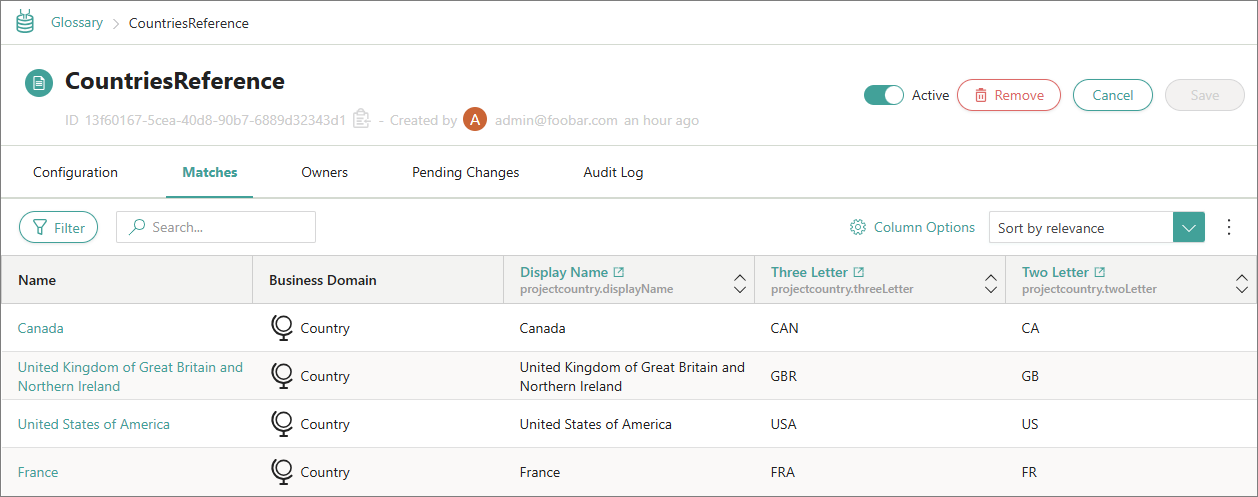The height and width of the screenshot is (497, 1258).
Task: Open Column Options
Action: click(912, 227)
